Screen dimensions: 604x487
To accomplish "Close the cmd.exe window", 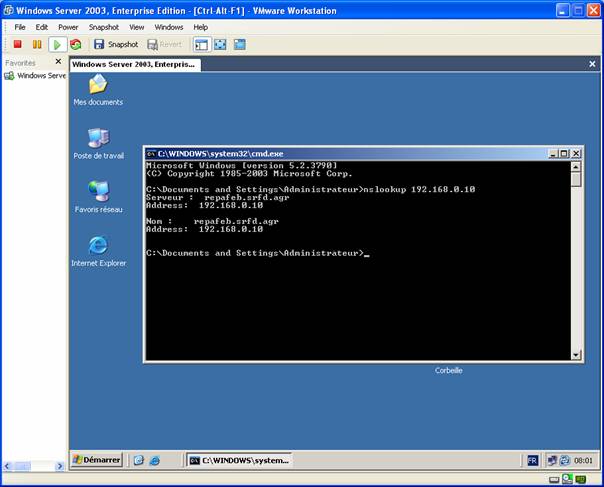I will pos(576,154).
